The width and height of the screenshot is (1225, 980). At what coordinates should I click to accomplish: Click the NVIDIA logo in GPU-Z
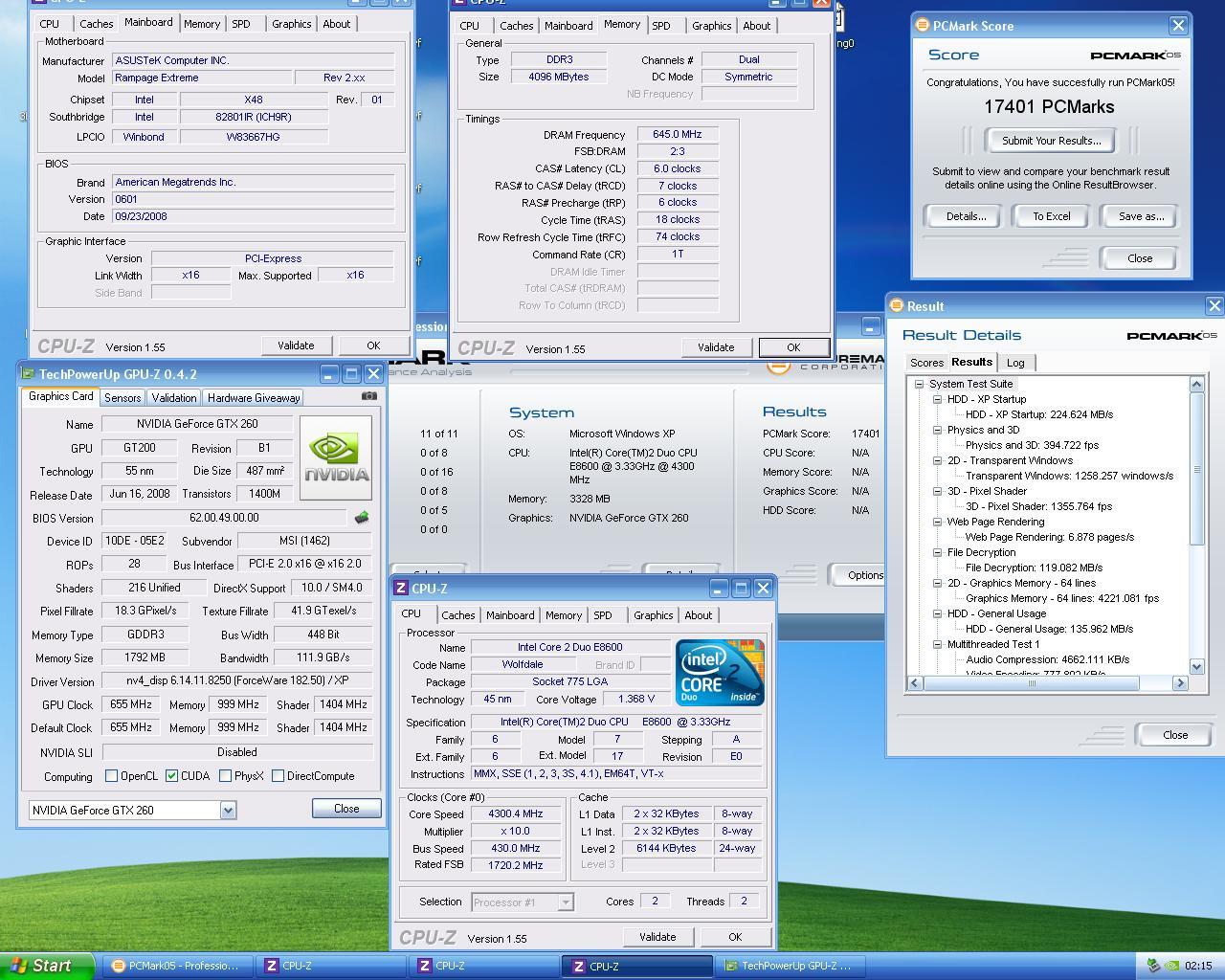[x=336, y=457]
